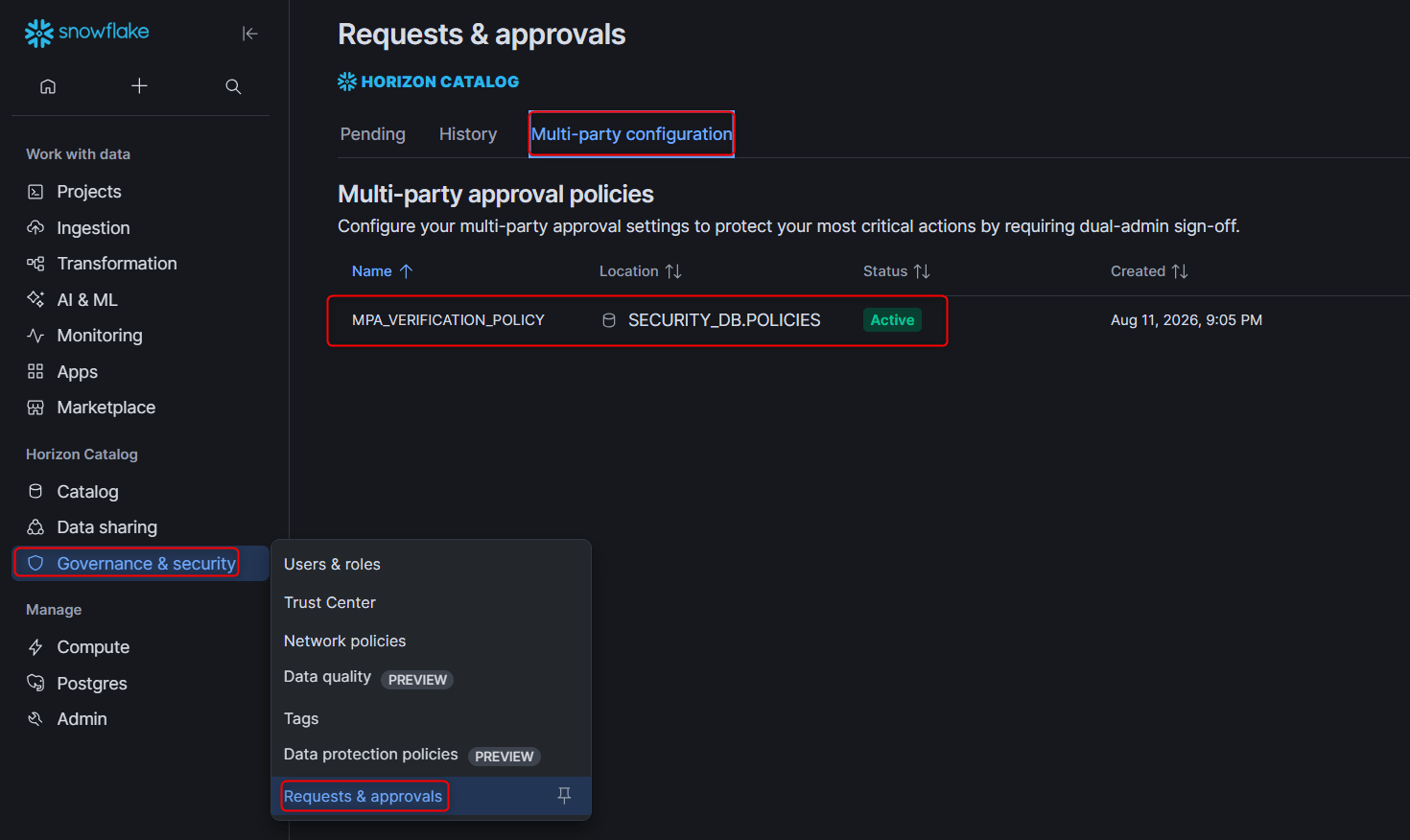This screenshot has height=840, width=1410.
Task: Click the Compute lightning icon
Action: point(35,647)
